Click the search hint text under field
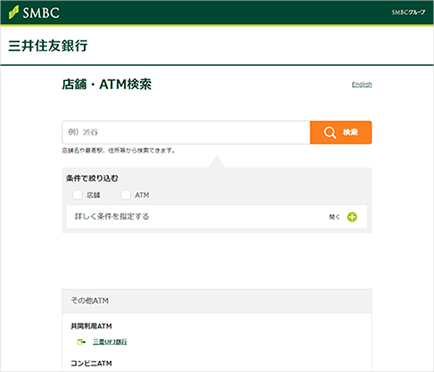This screenshot has height=372, width=434. (118, 151)
